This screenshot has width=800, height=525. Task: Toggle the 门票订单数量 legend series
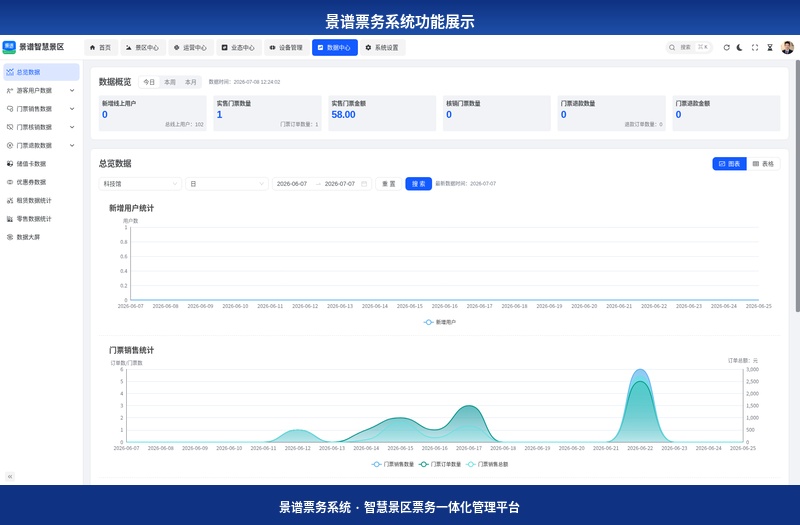pyautogui.click(x=440, y=464)
